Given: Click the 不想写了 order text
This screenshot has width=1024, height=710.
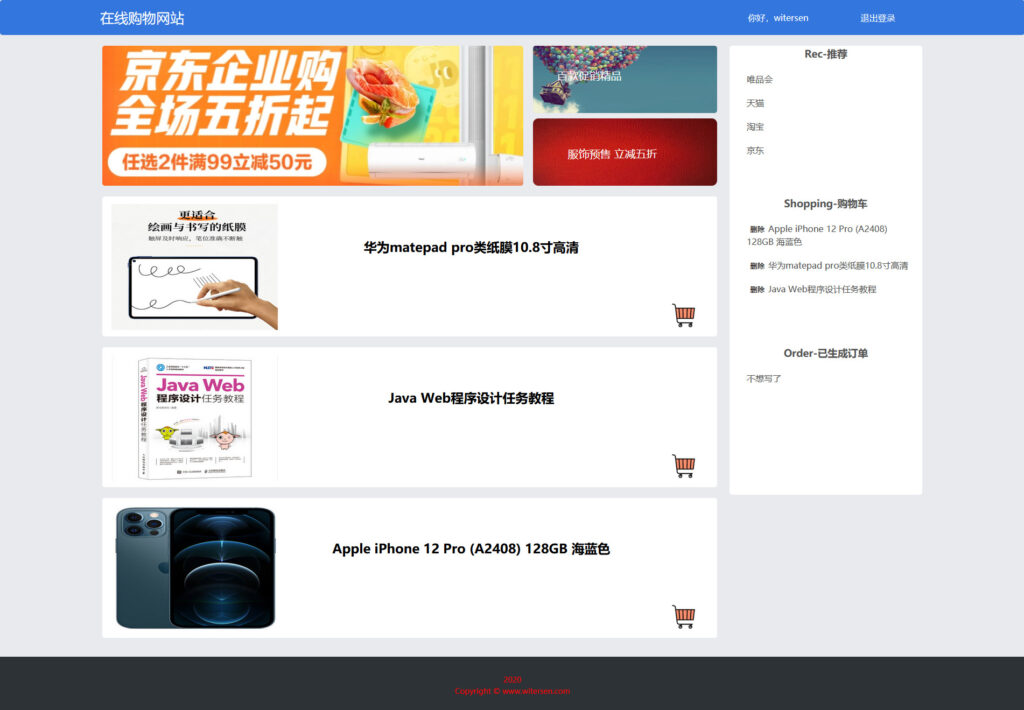Looking at the screenshot, I should click(763, 379).
